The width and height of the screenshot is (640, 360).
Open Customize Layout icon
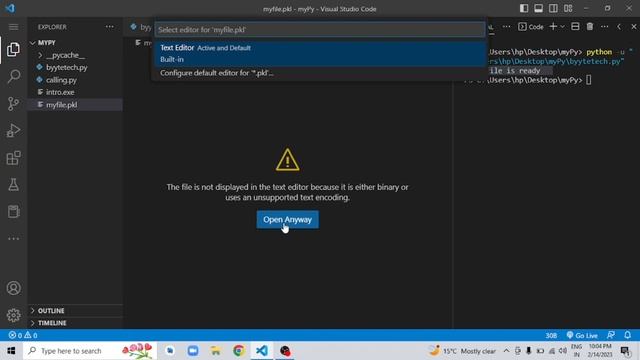point(568,9)
